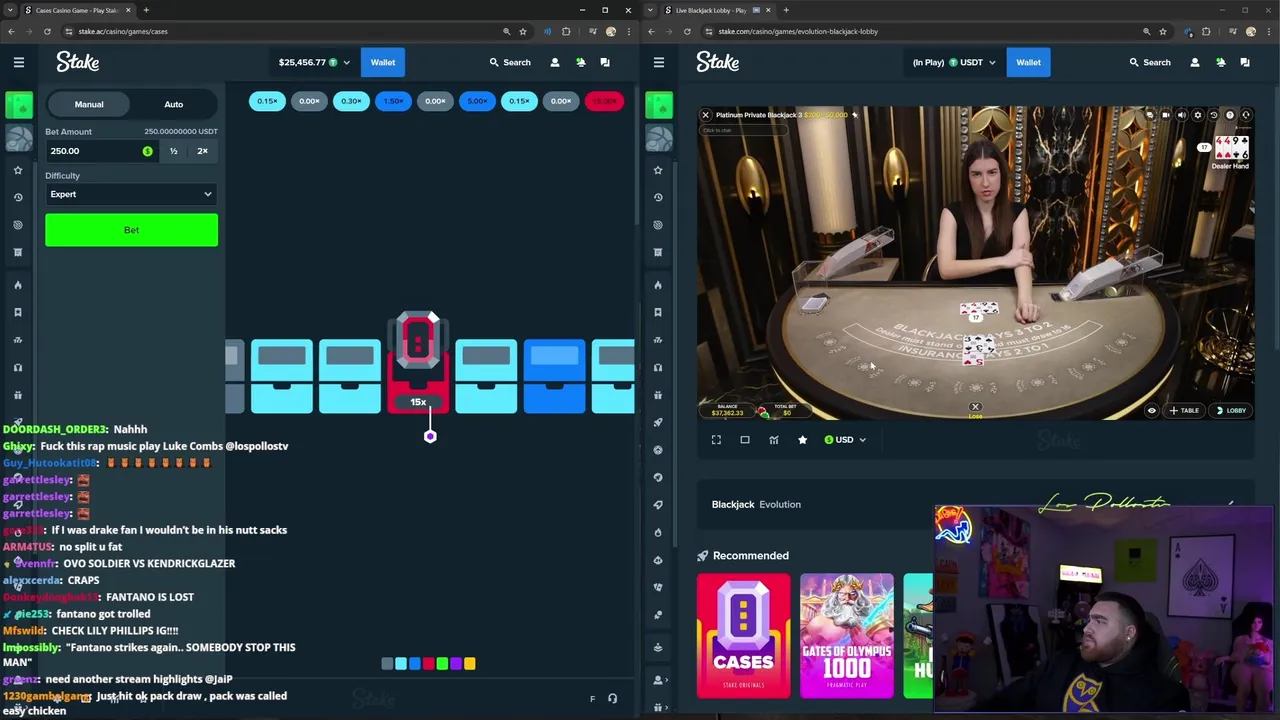Image resolution: width=1280 pixels, height=720 pixels.
Task: Toggle blackjack video camera setting
Action: coord(1166,115)
